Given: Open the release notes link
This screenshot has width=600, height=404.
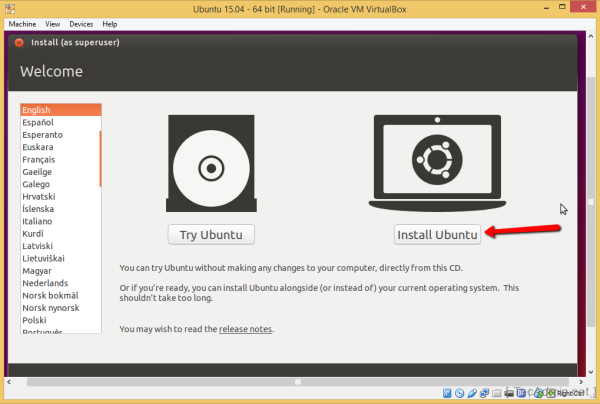Looking at the screenshot, I should pyautogui.click(x=245, y=329).
